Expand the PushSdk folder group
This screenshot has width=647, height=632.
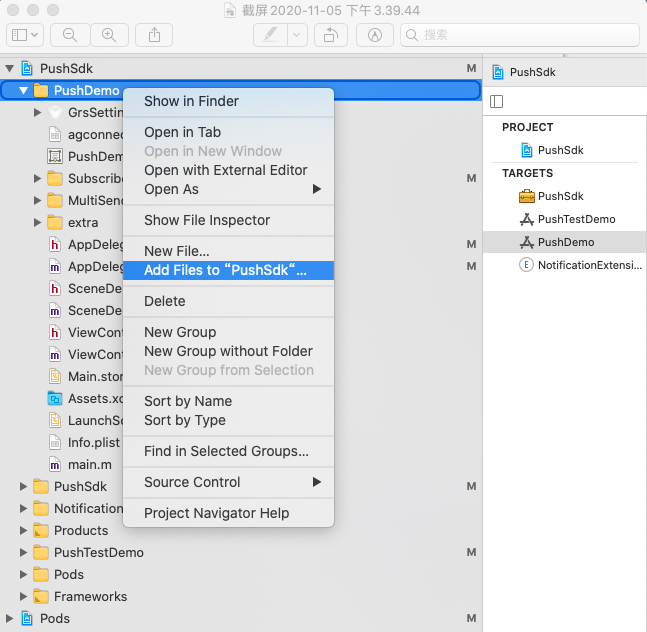[24, 486]
